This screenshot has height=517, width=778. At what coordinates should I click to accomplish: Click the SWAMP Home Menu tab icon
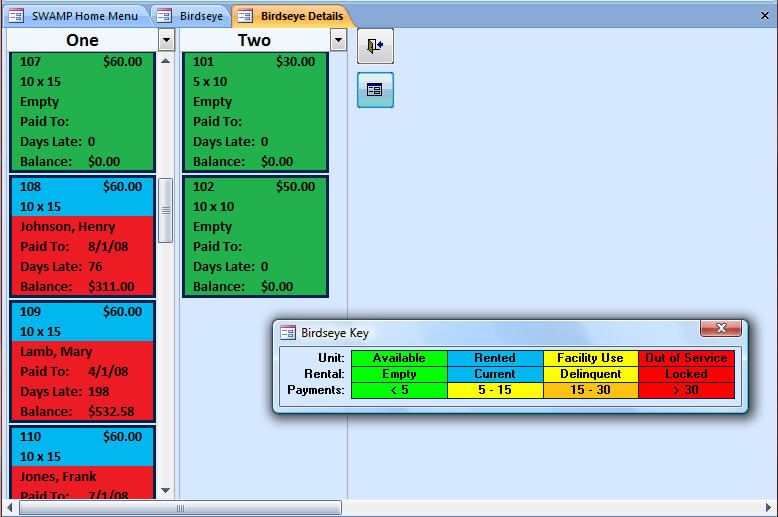(x=16, y=16)
